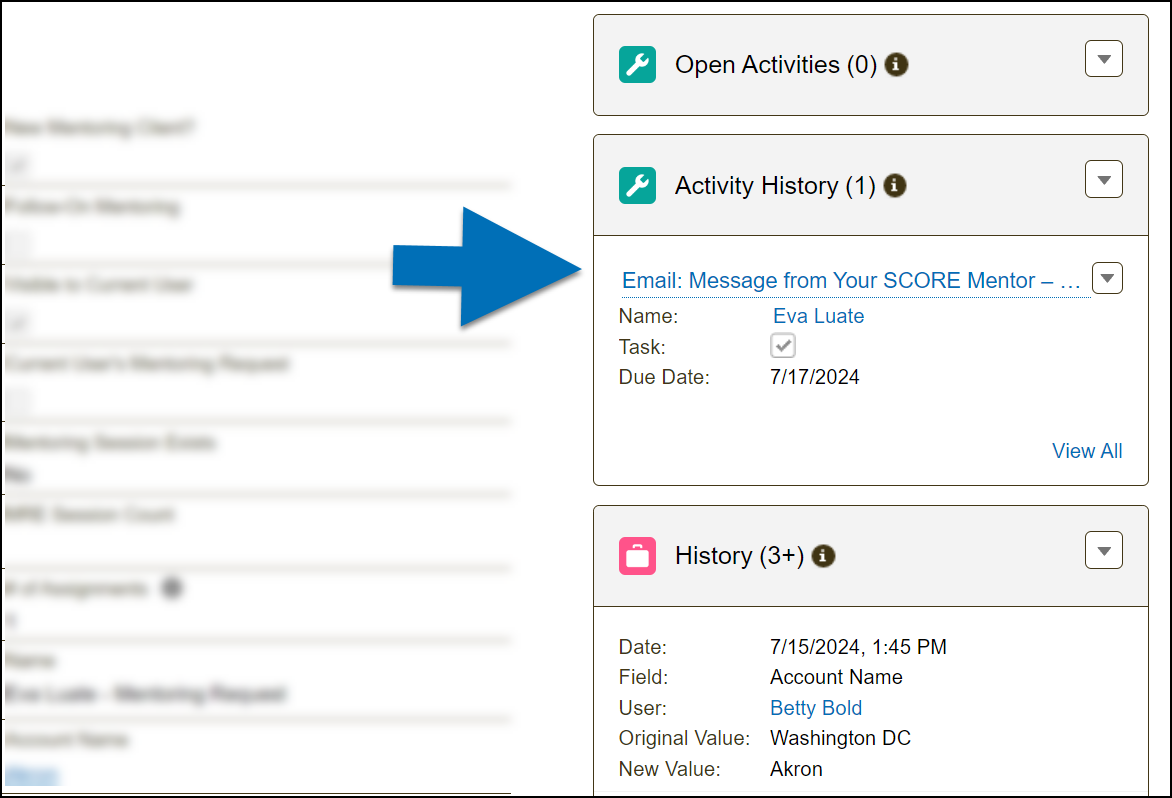Click the info icon beside Open Activities
This screenshot has height=798, width=1172.
pyautogui.click(x=896, y=64)
